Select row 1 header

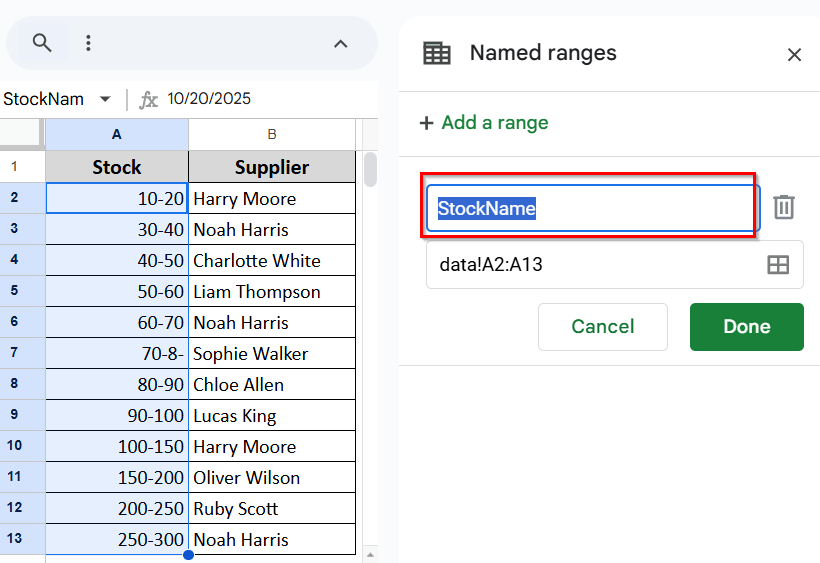pyautogui.click(x=22, y=167)
